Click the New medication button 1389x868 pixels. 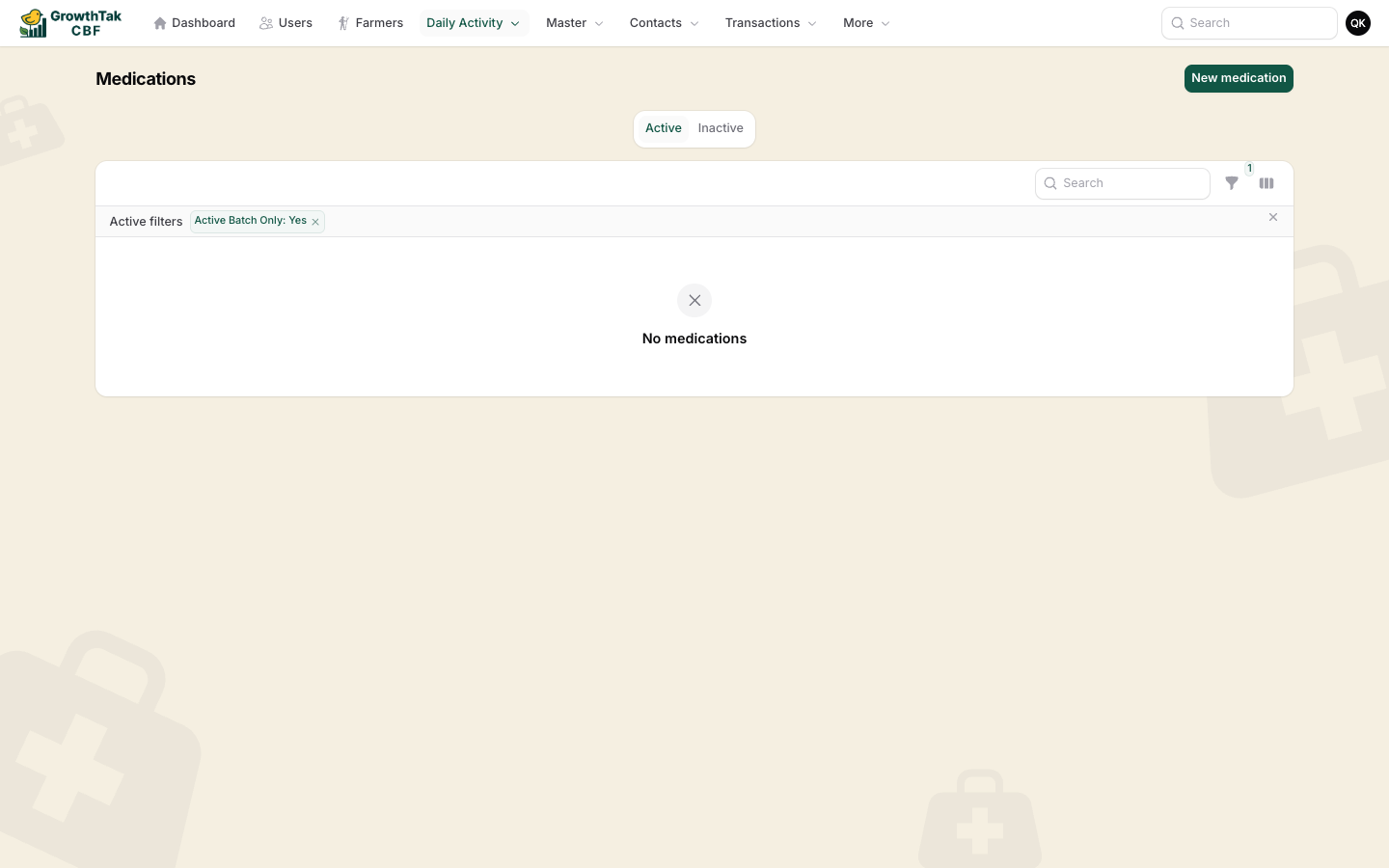(1239, 78)
